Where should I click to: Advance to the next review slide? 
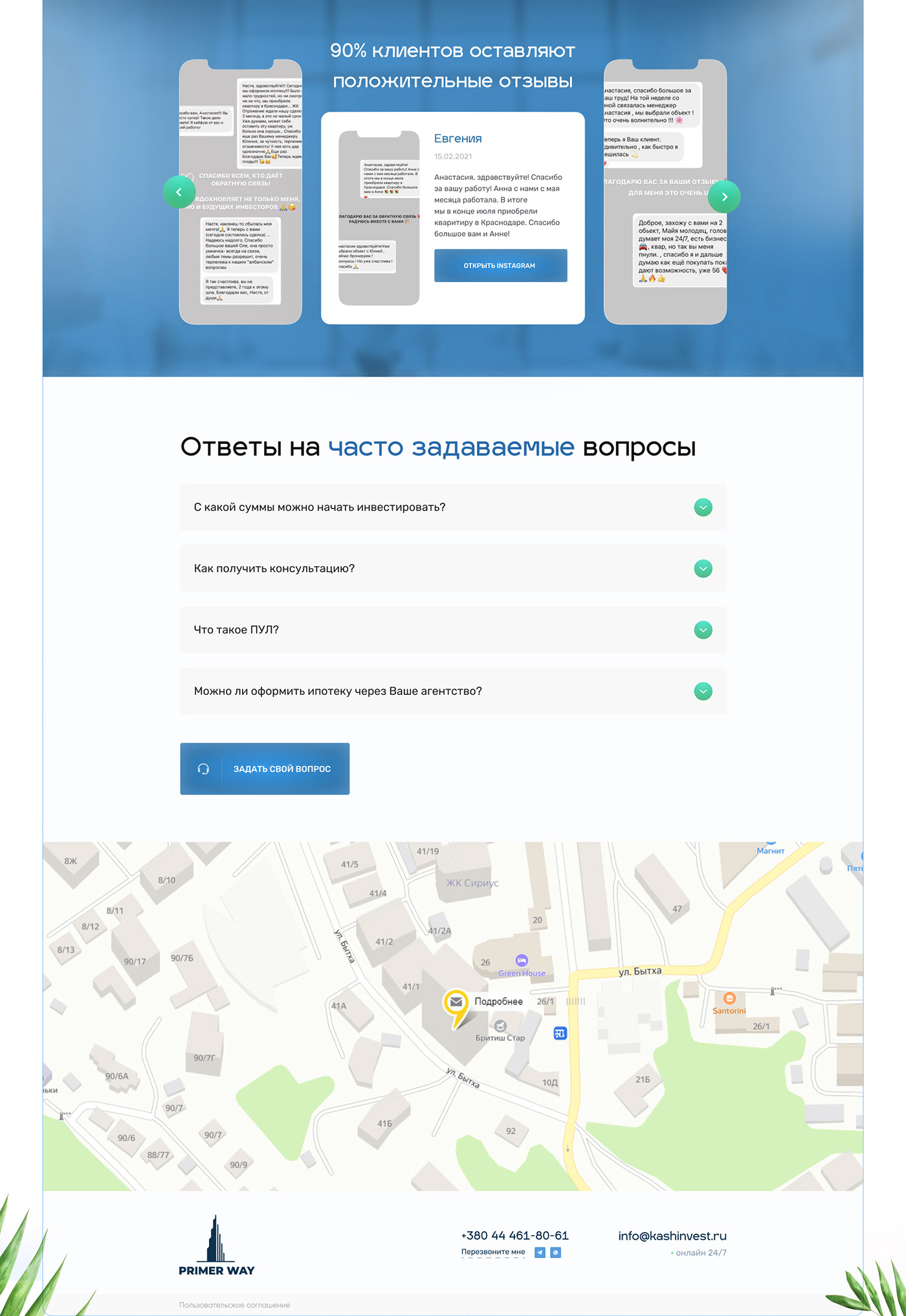click(724, 197)
